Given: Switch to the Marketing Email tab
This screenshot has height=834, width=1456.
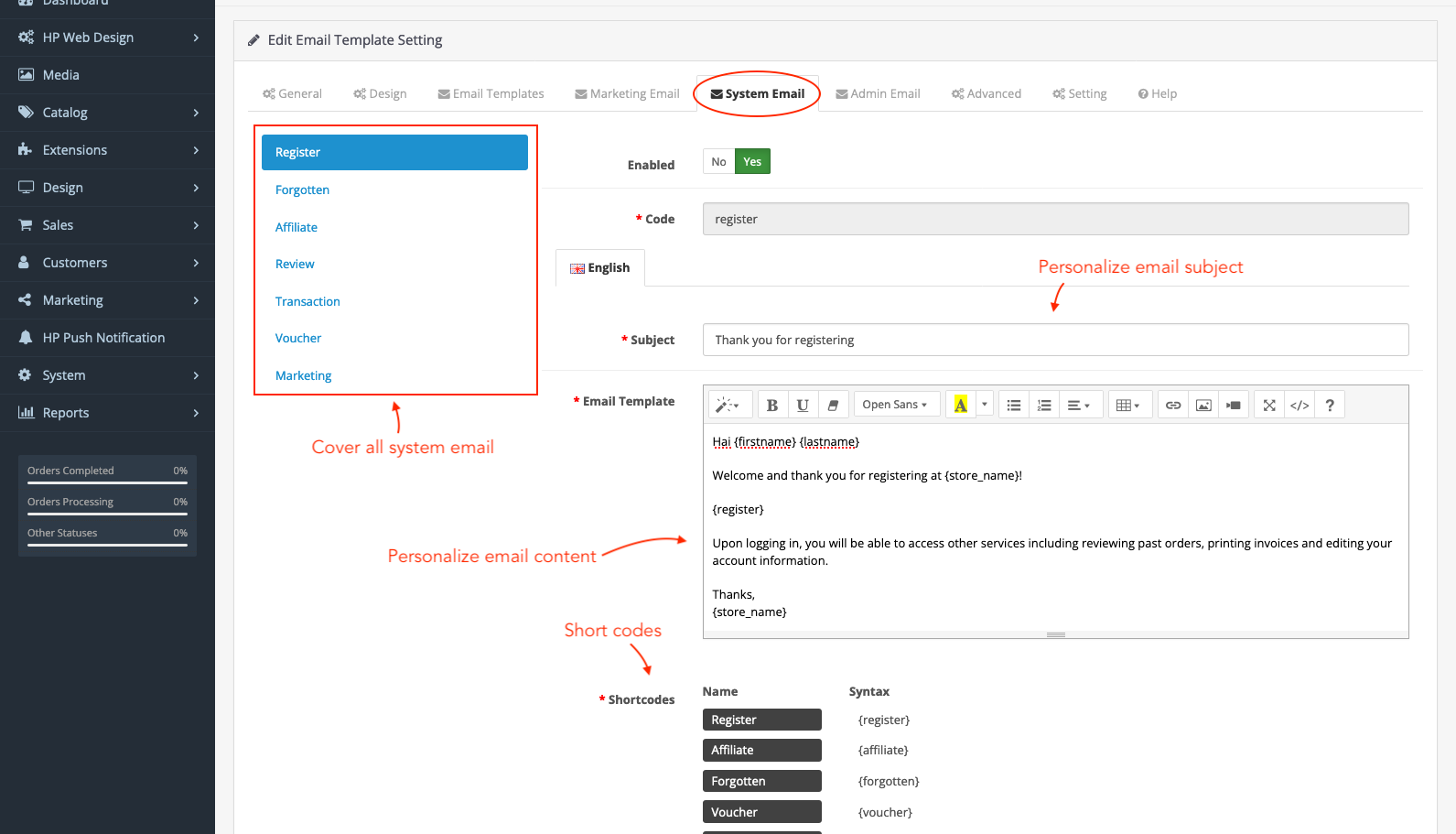Looking at the screenshot, I should coord(627,93).
